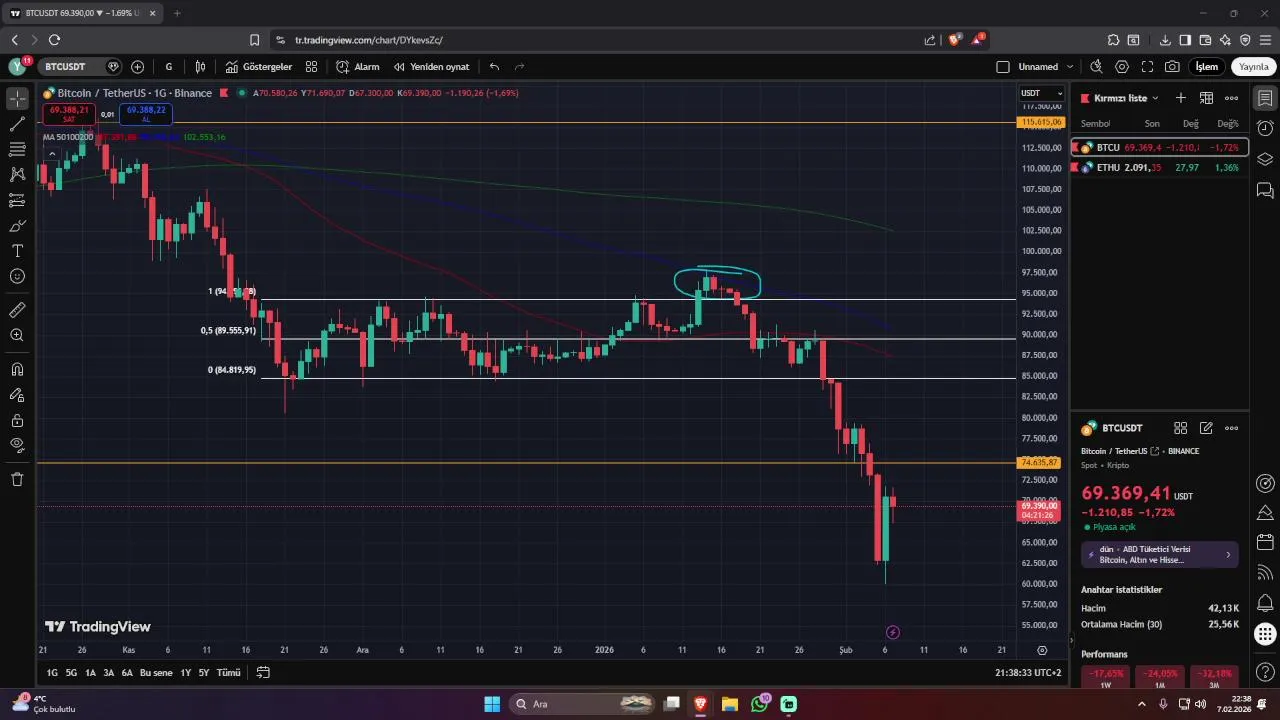Open the economic calendar sidebar icon
The height and width of the screenshot is (720, 1280).
pyautogui.click(x=1265, y=542)
